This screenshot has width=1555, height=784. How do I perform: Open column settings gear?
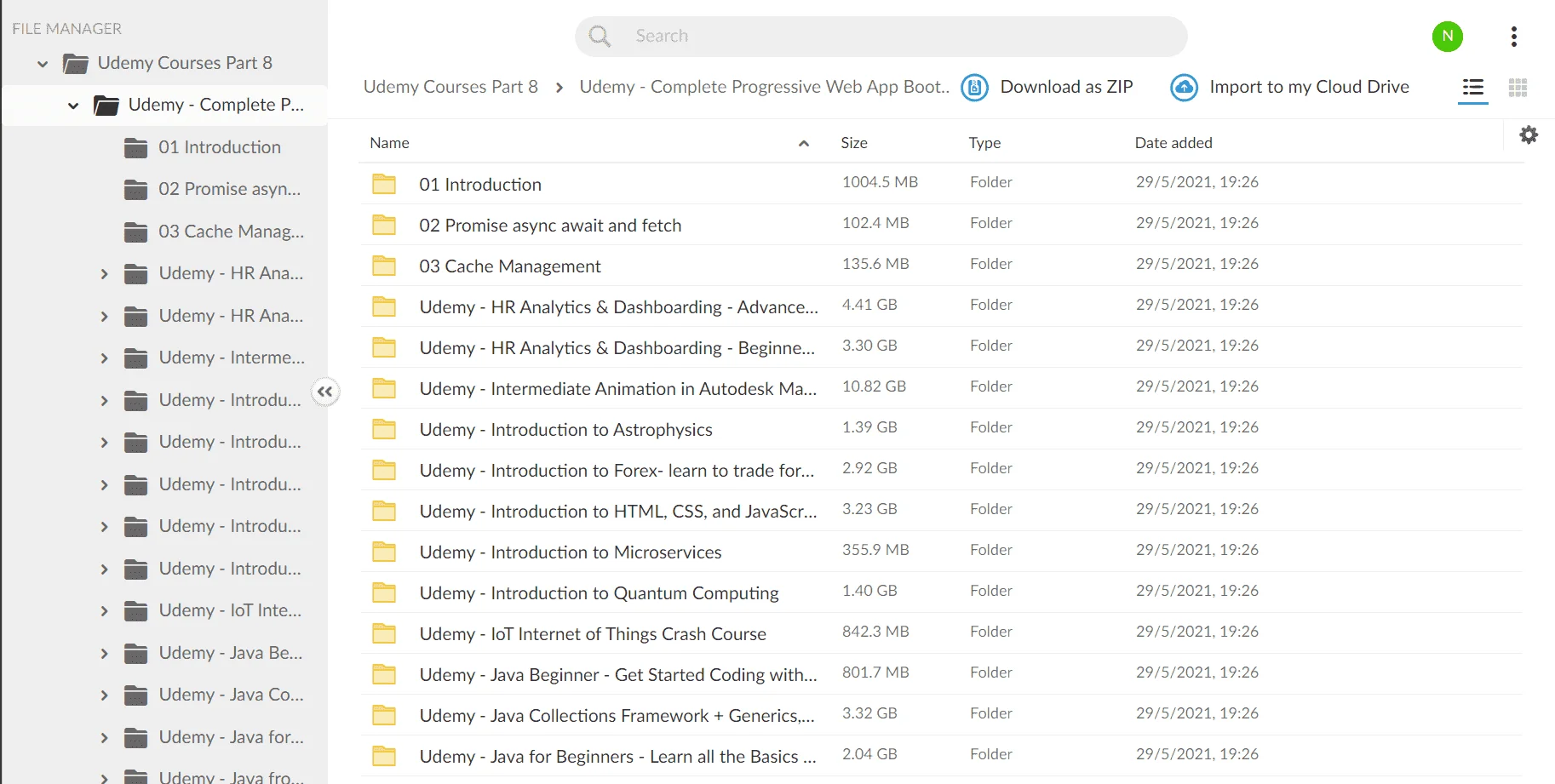click(1529, 134)
